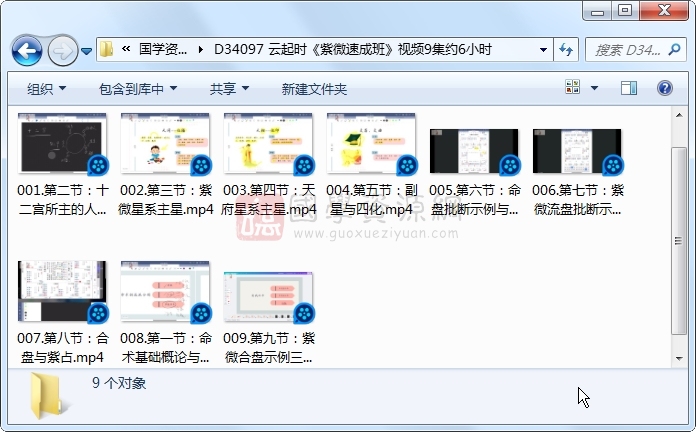Refresh the current folder view
The height and width of the screenshot is (432, 696).
(x=566, y=50)
